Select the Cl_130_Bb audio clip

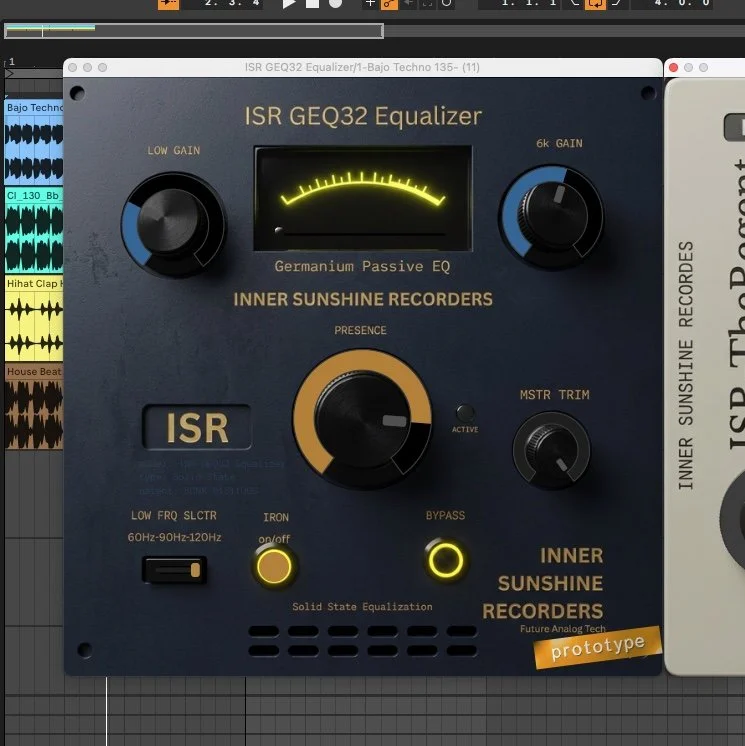point(34,230)
